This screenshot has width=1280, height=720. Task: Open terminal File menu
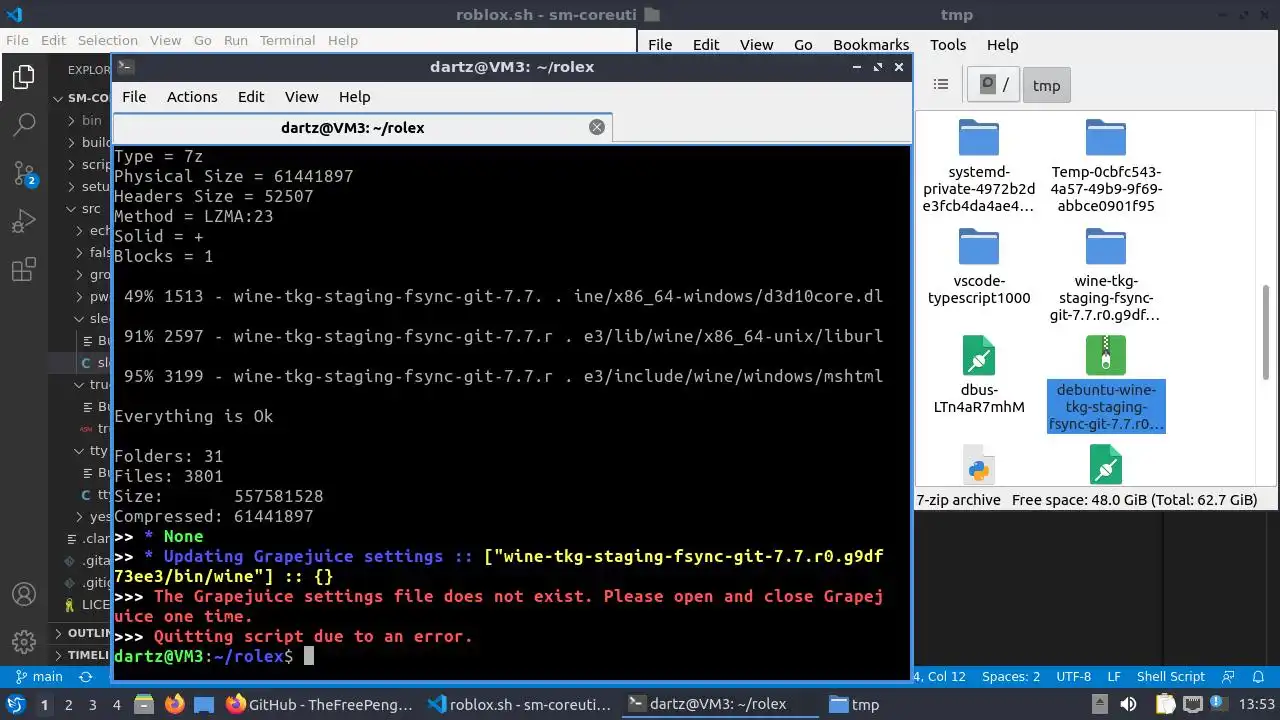[x=134, y=97]
